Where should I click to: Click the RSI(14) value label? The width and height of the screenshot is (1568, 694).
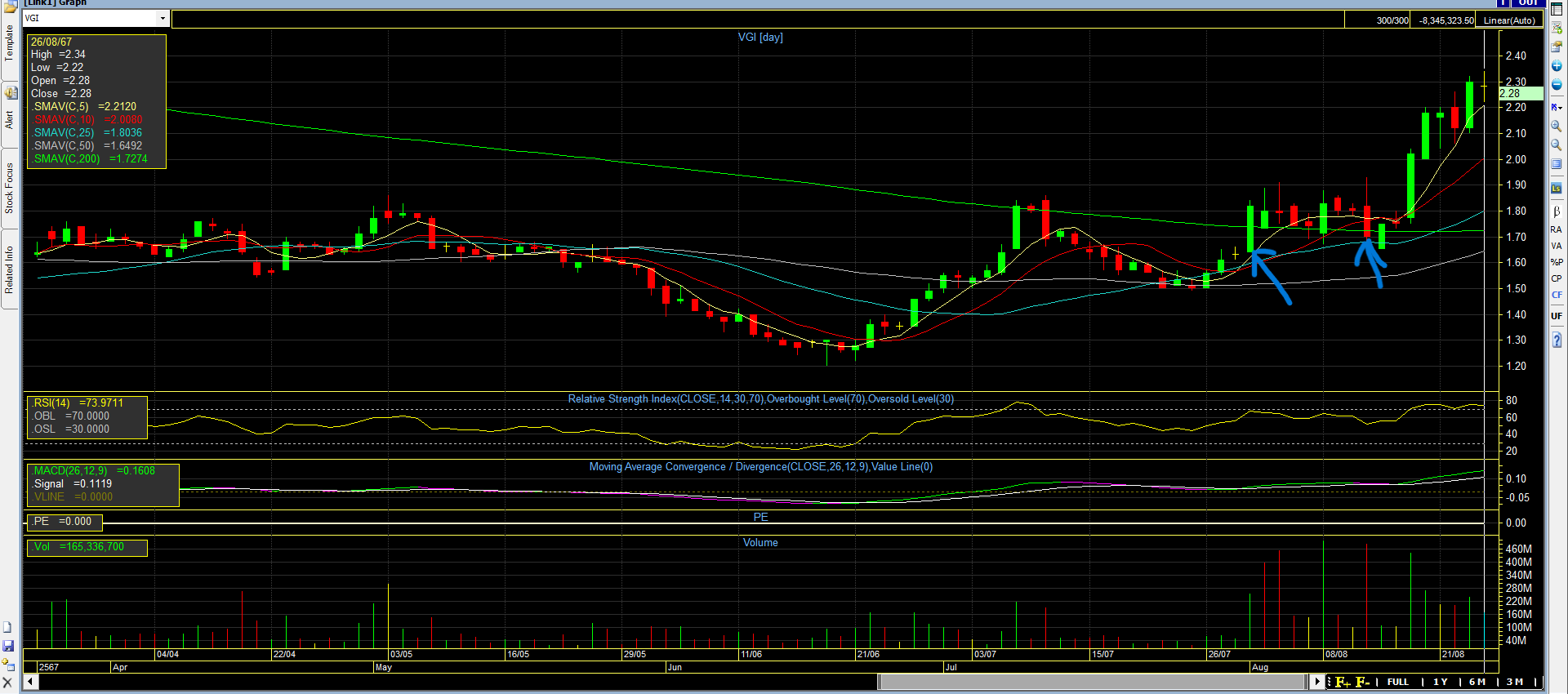click(x=78, y=403)
